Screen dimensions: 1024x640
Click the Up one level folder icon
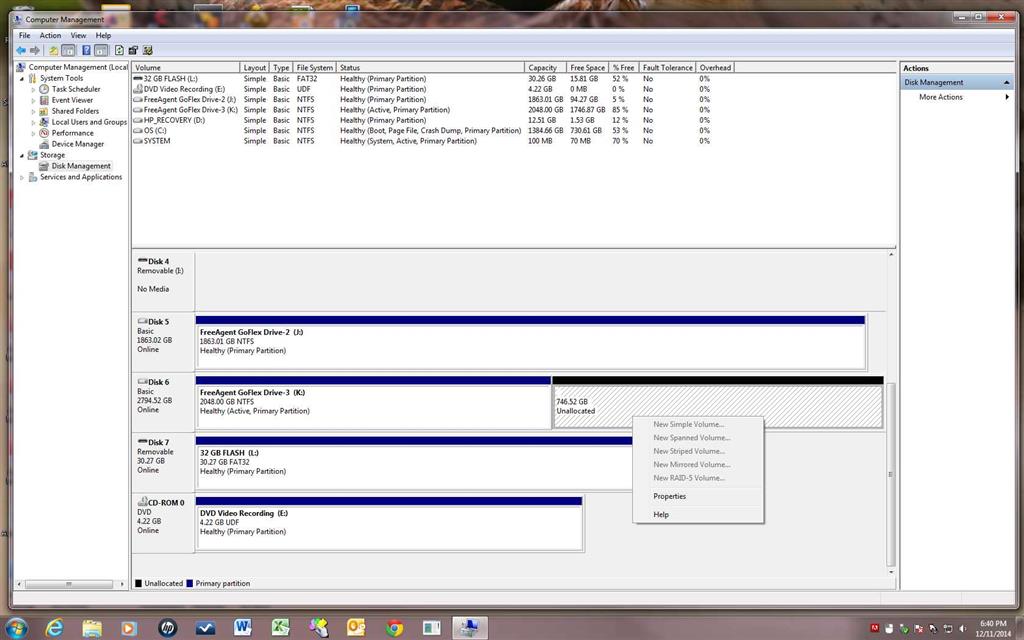[x=54, y=50]
